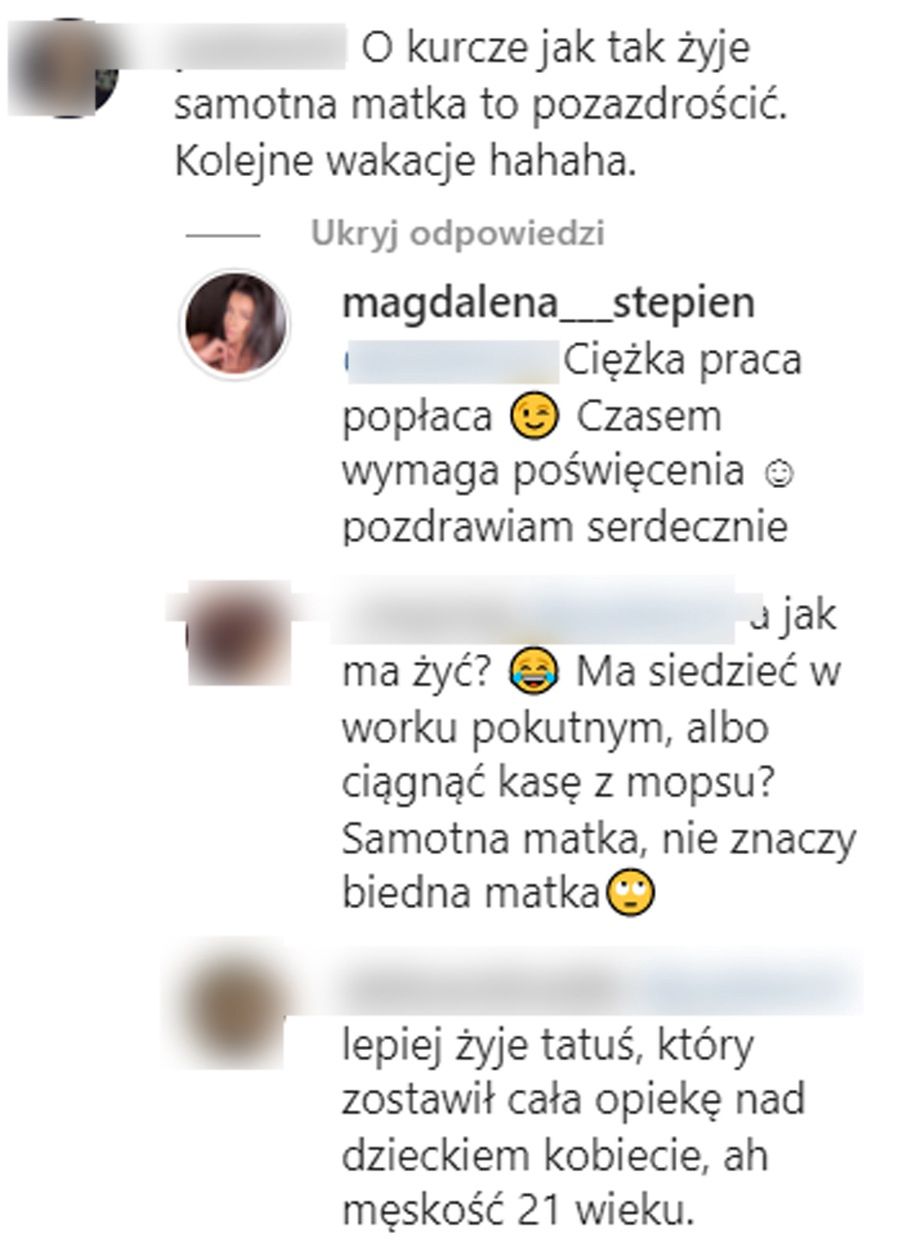
Task: Open the magdalena___stepien username link
Action: point(548,304)
